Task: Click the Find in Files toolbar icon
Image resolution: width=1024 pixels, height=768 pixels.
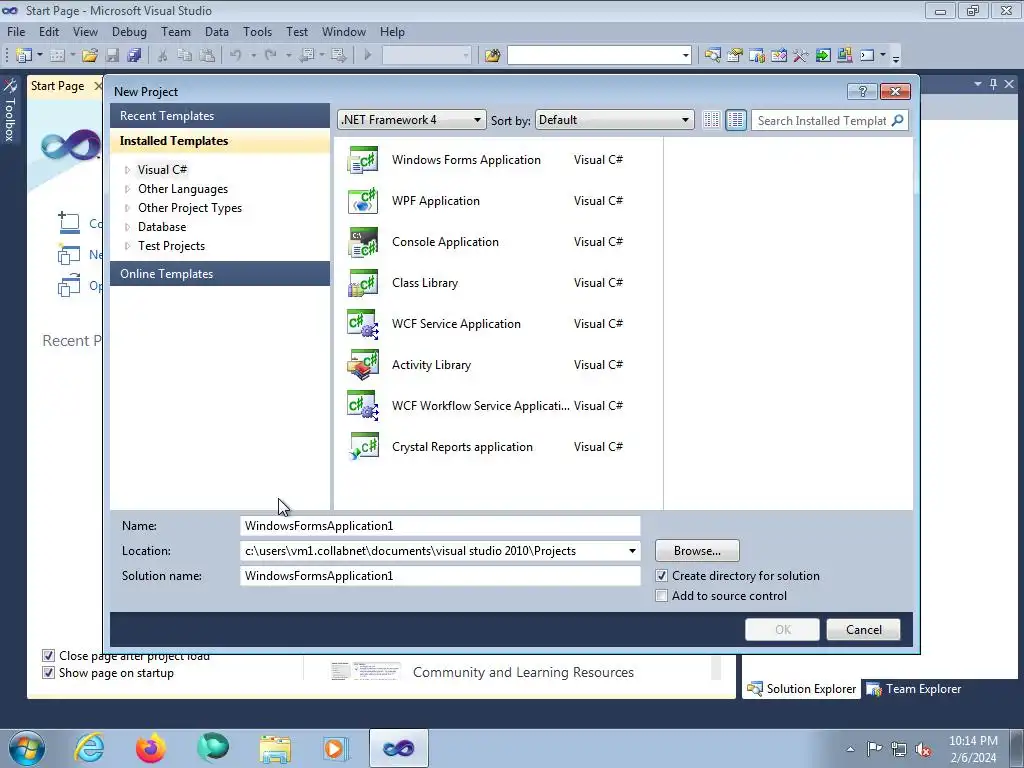Action: coord(492,56)
